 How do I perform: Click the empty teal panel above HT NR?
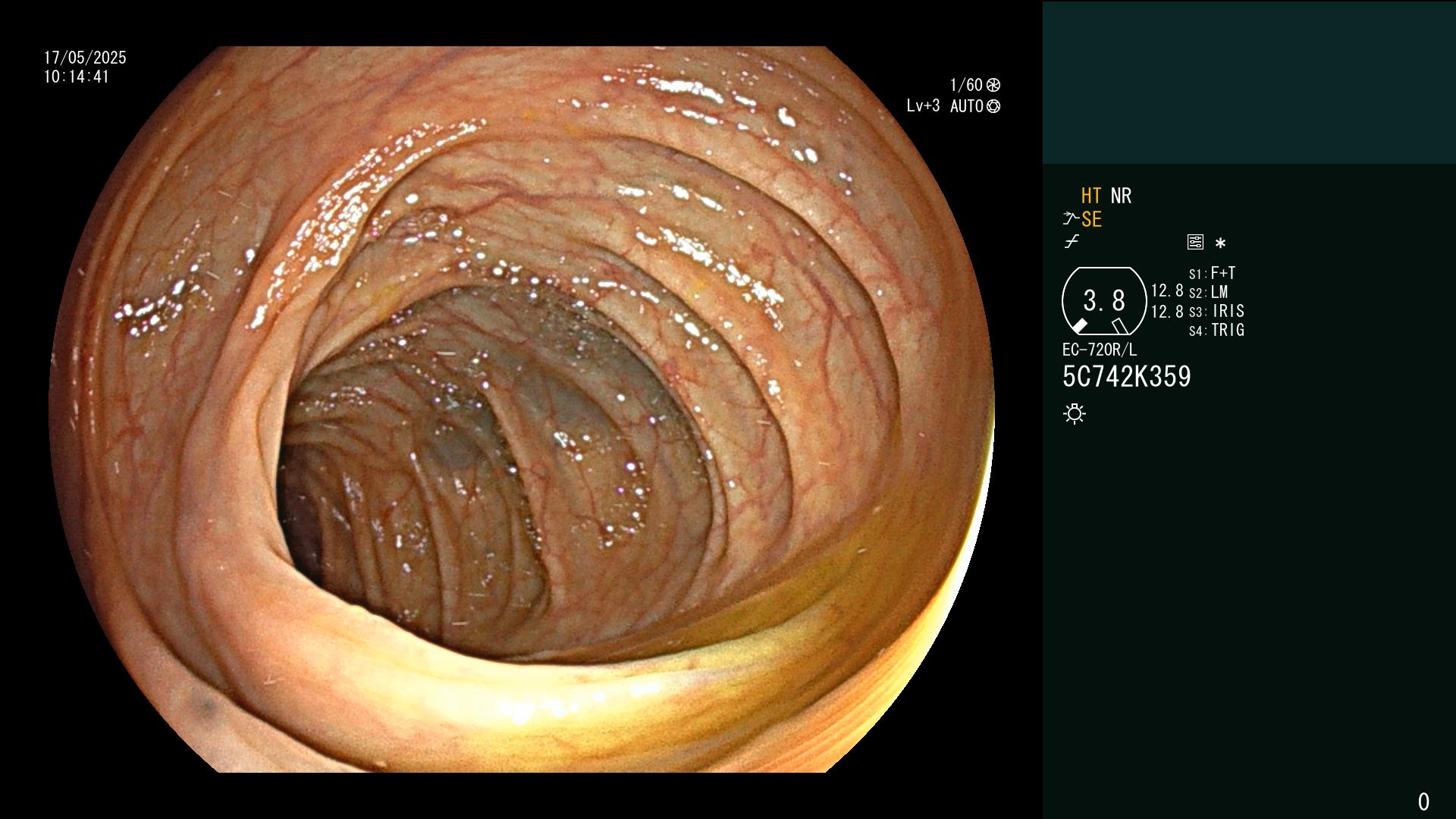tap(1249, 82)
